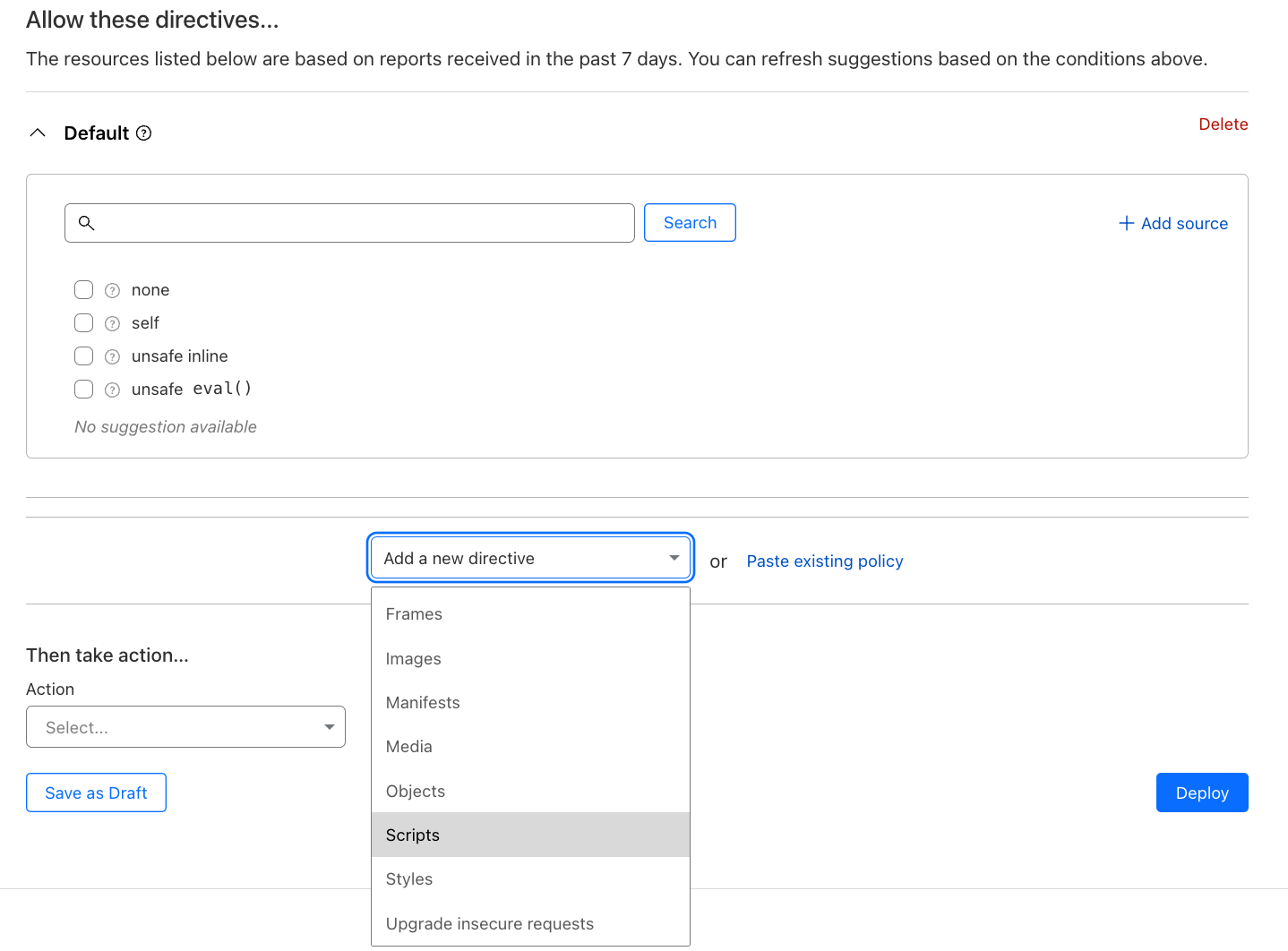Click the plus icon for Add source

point(1127,223)
